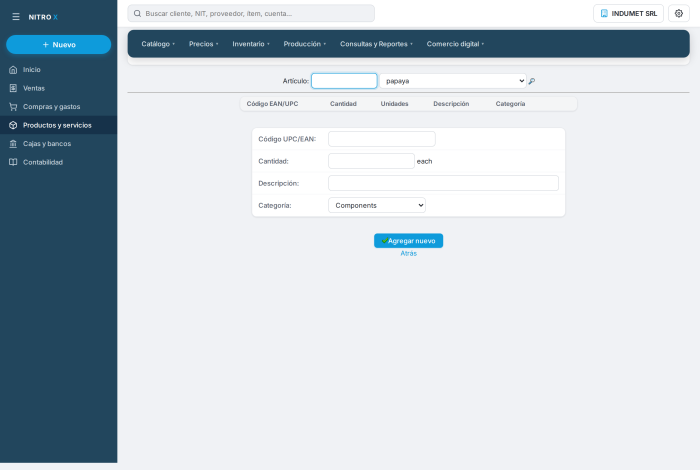Click the INDUMET SRL company button
This screenshot has height=470, width=700.
coord(628,13)
